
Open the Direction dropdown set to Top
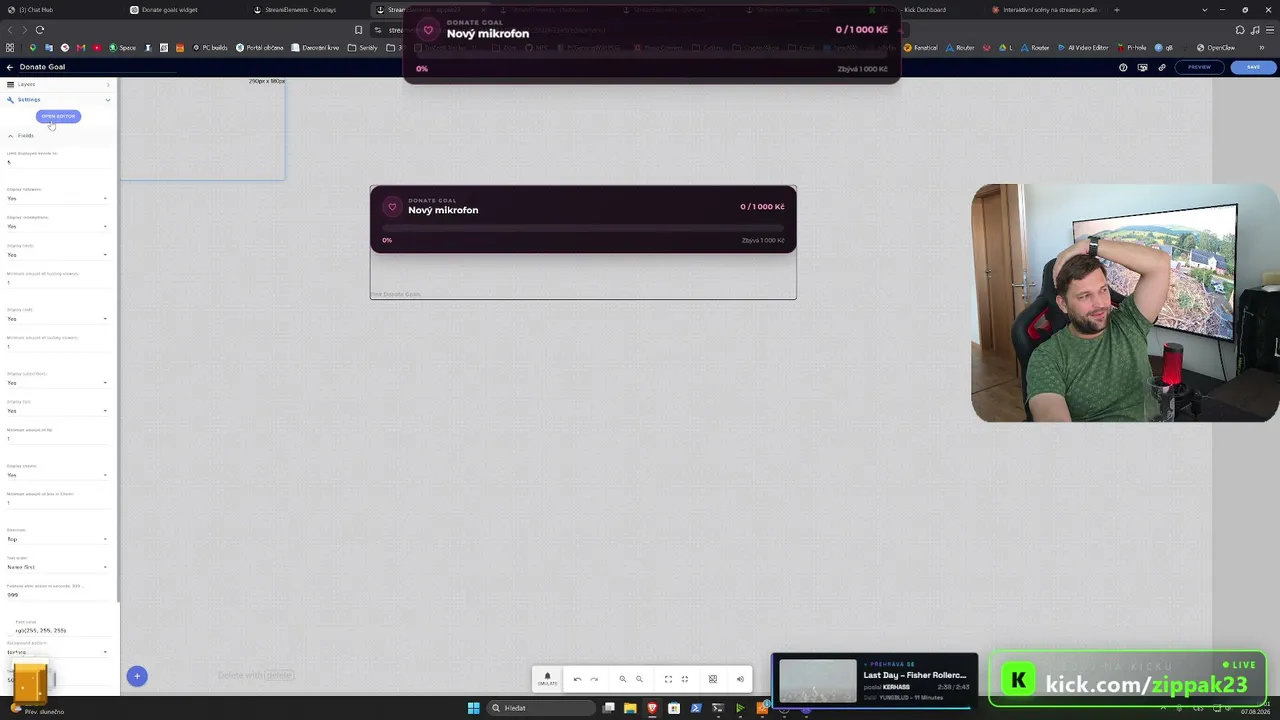coord(57,539)
